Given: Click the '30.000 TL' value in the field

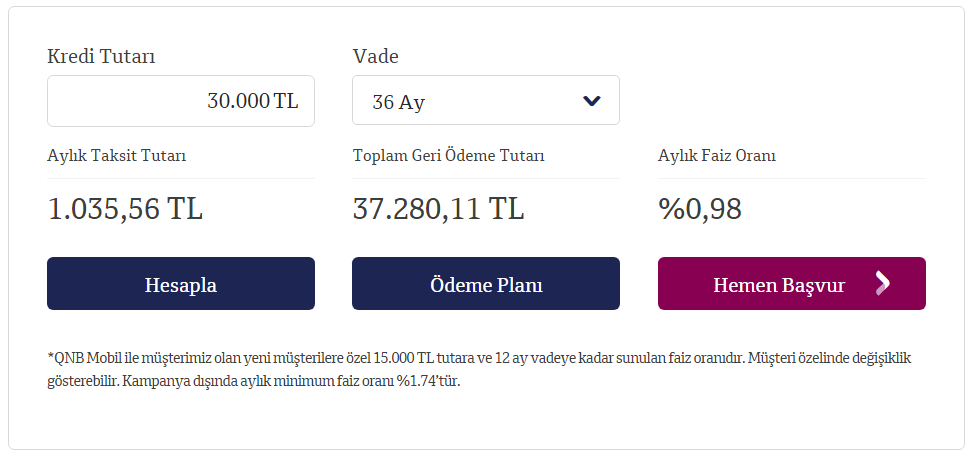Looking at the screenshot, I should 253,101.
